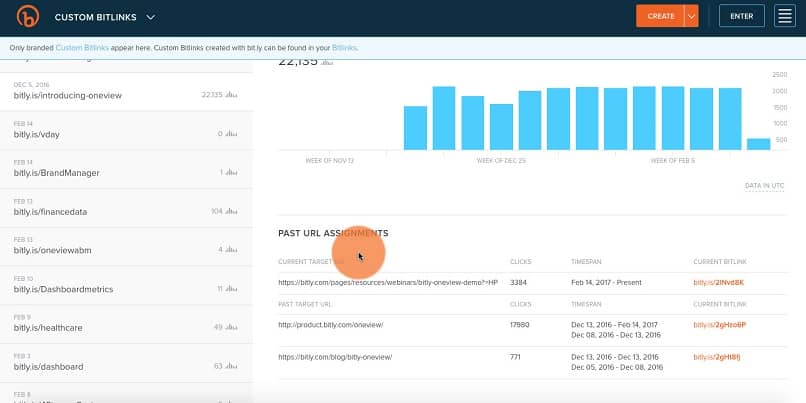Click stats icon in bitly.is/BrandManager row
The image size is (806, 403).
click(x=231, y=173)
